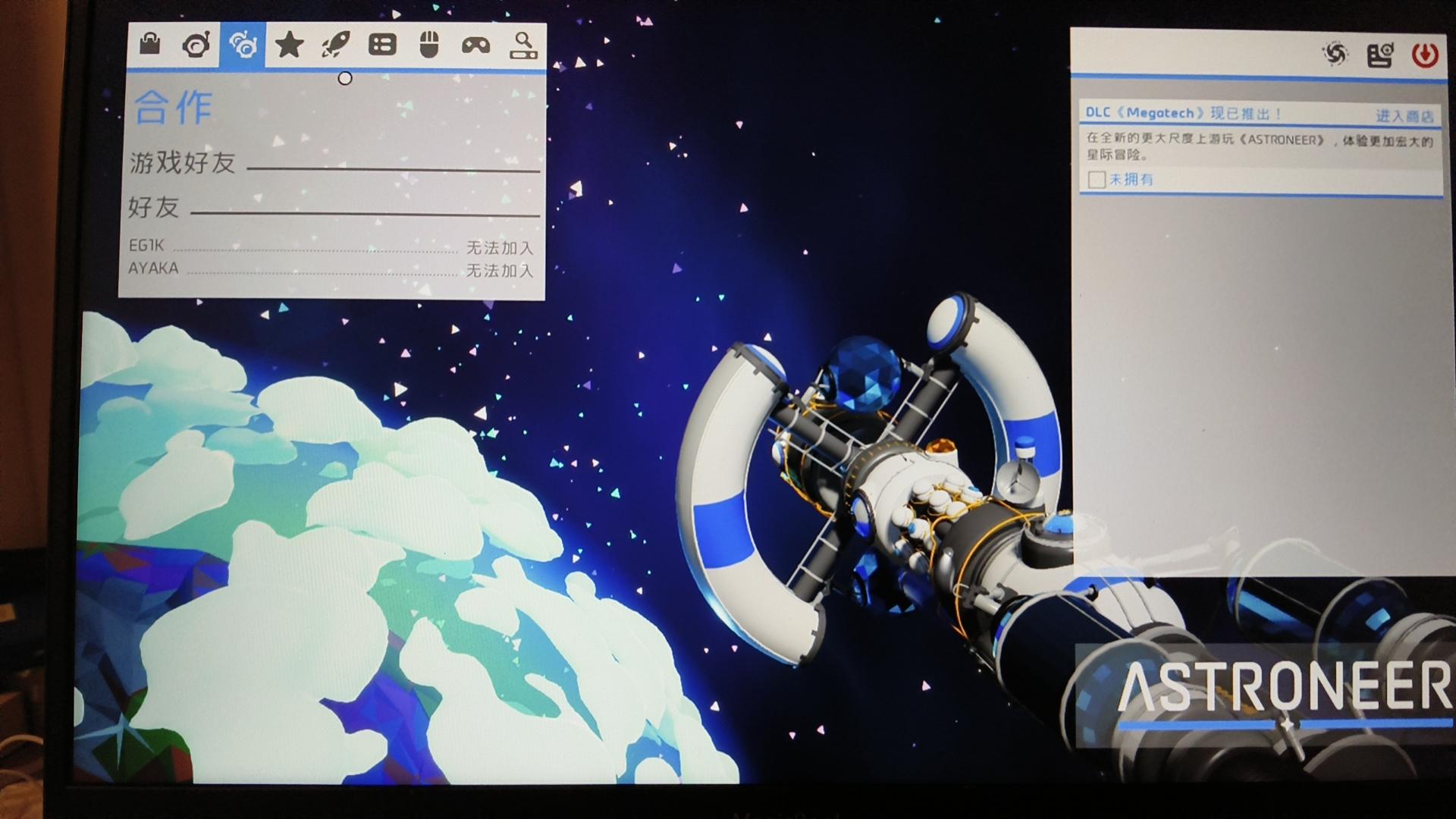This screenshot has width=1456, height=819.
Task: Open the star favorites tab
Action: click(289, 45)
